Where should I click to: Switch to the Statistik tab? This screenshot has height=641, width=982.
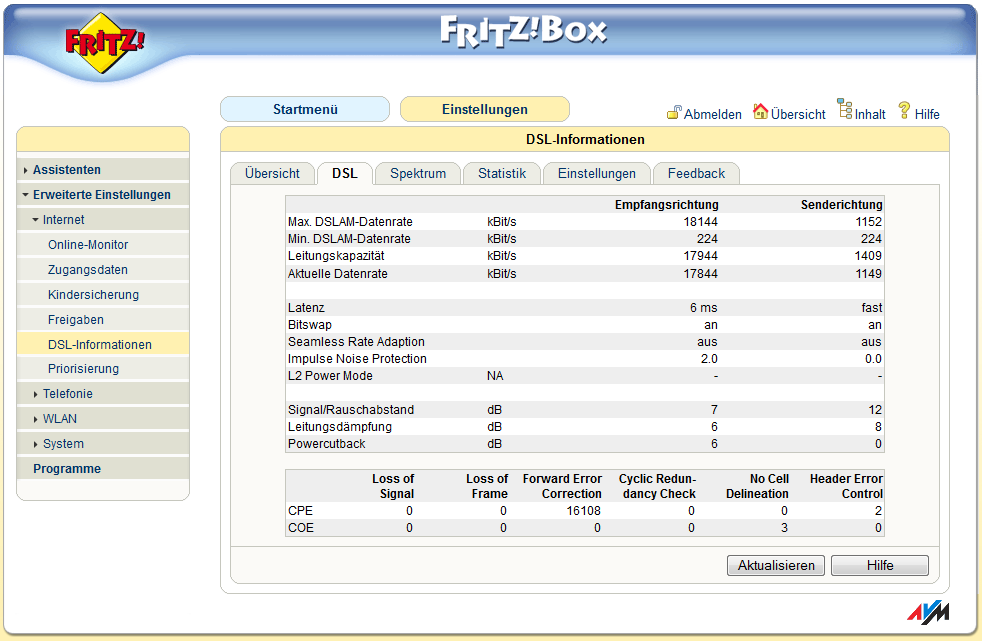[502, 173]
